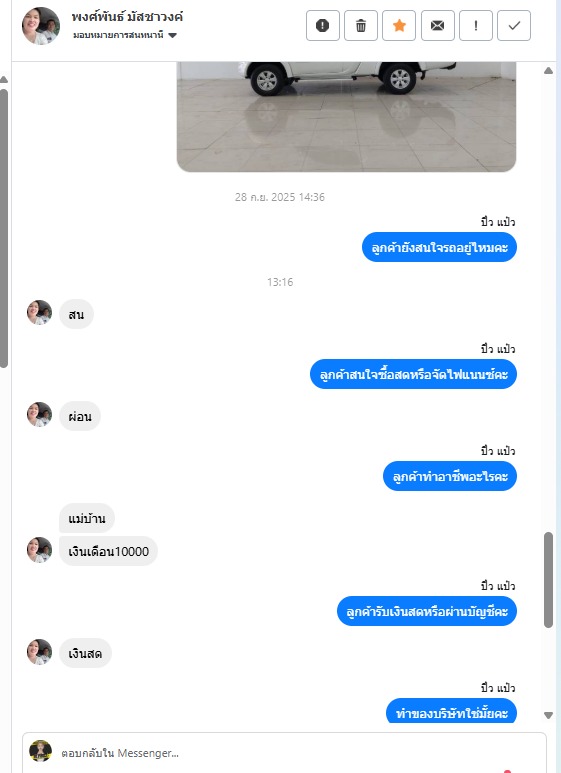The image size is (561, 773).
Task: Toggle the orange star follow-up icon
Action: click(x=399, y=25)
